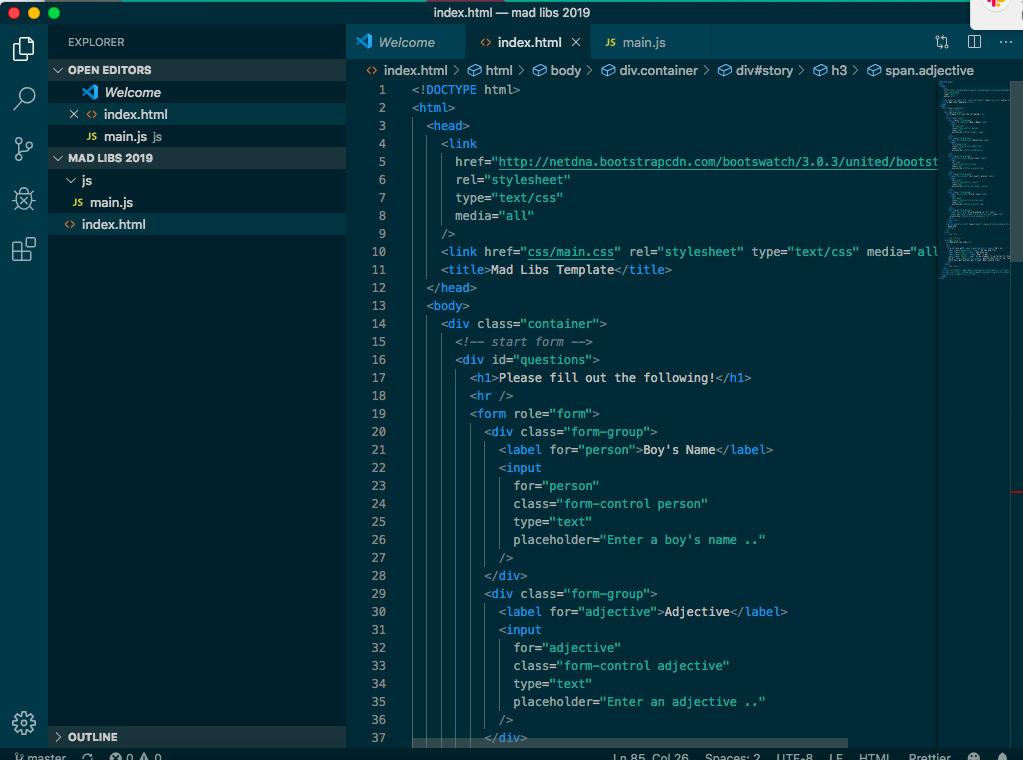Open notifications bell in status bar
This screenshot has height=760, width=1023.
pyautogui.click(x=1003, y=756)
